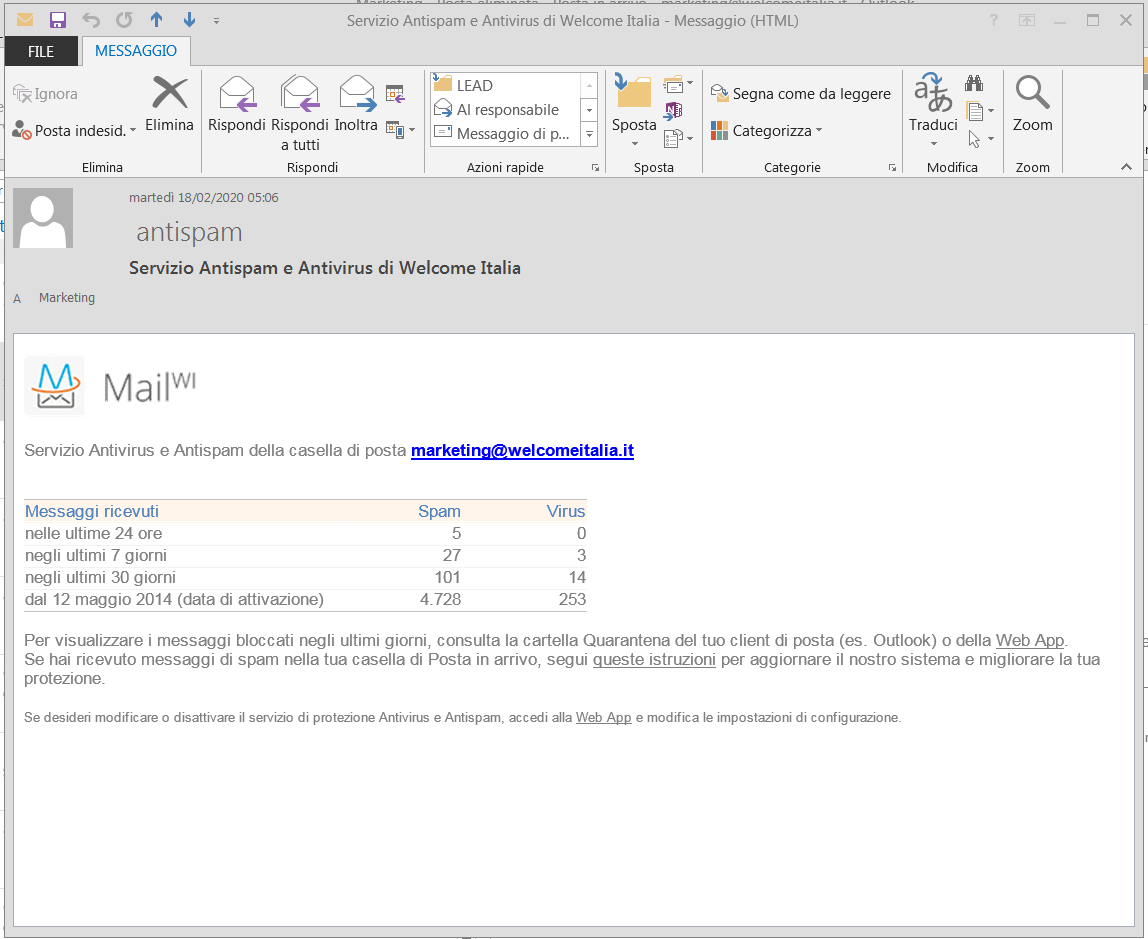Open the Traduci translate tool

click(x=933, y=108)
